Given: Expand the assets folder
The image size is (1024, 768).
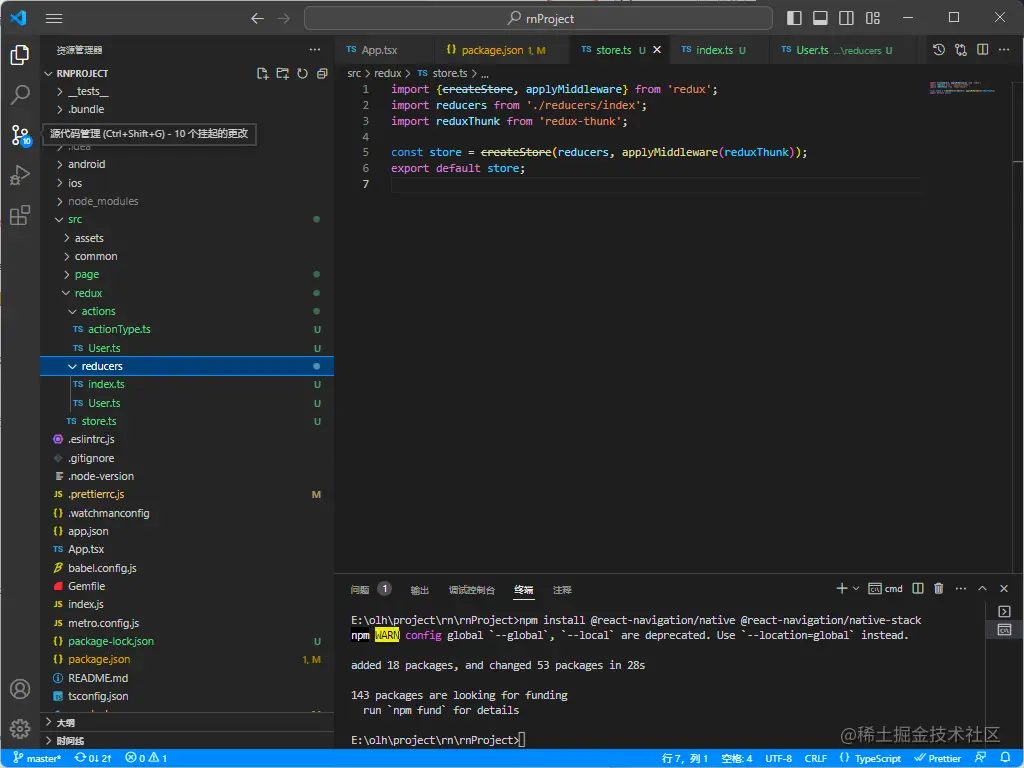Looking at the screenshot, I should pyautogui.click(x=67, y=238).
